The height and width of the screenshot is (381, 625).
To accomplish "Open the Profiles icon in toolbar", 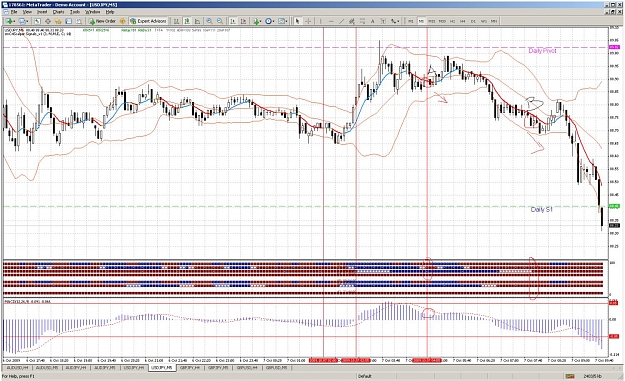I will [23, 21].
